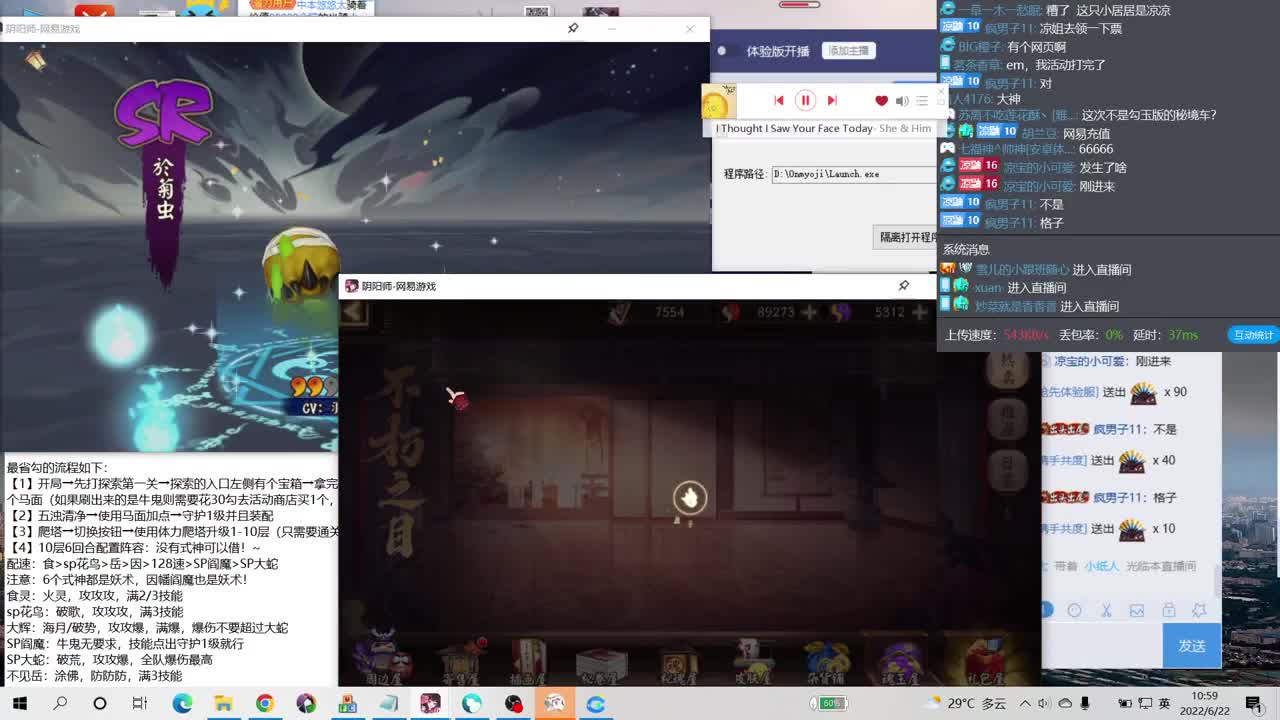Open Google Chrome from the taskbar
The width and height of the screenshot is (1280, 720).
[265, 704]
